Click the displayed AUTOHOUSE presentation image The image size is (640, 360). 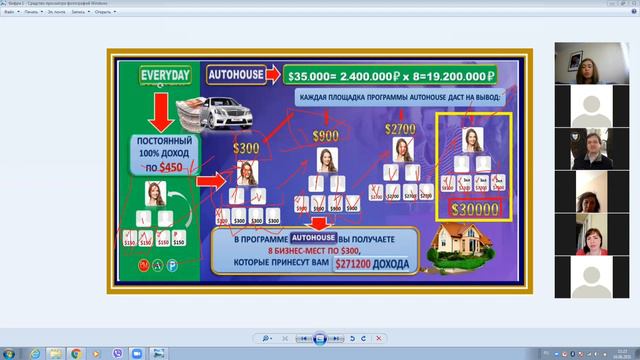(320, 171)
